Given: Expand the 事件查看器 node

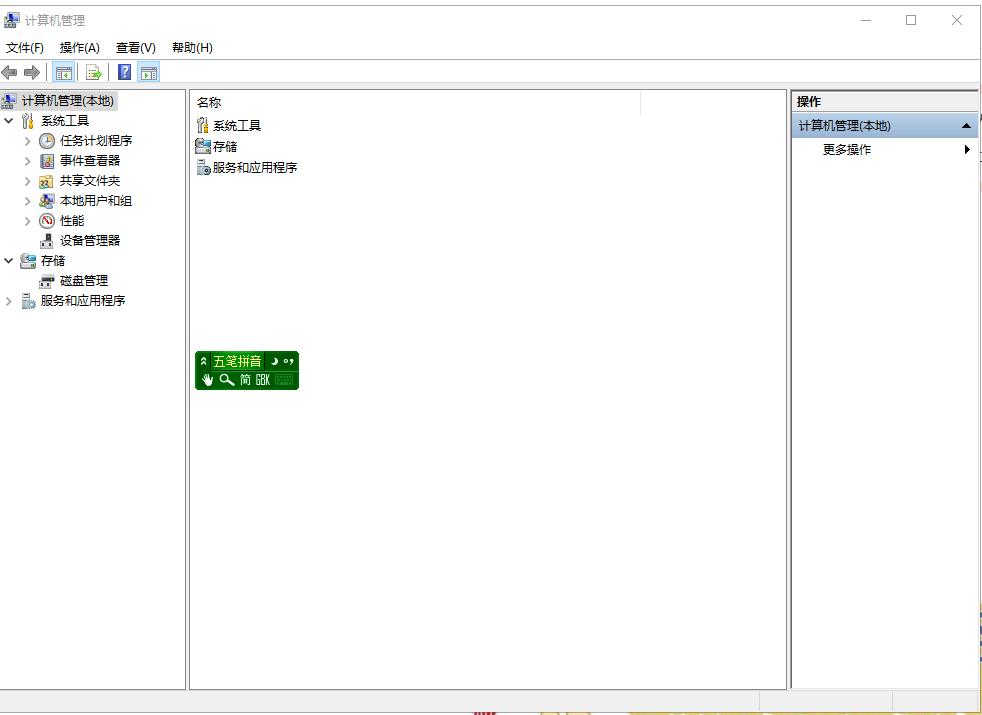Looking at the screenshot, I should point(28,161).
